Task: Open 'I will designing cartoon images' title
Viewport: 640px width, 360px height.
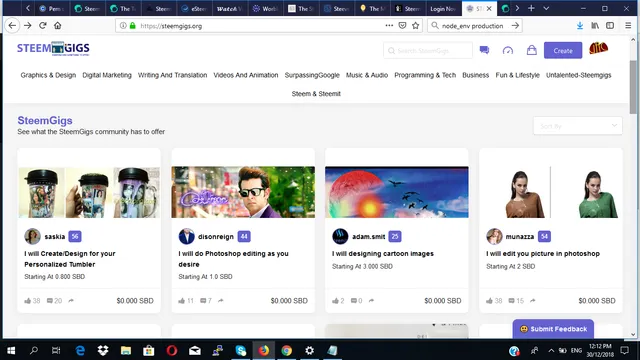Action: click(383, 253)
